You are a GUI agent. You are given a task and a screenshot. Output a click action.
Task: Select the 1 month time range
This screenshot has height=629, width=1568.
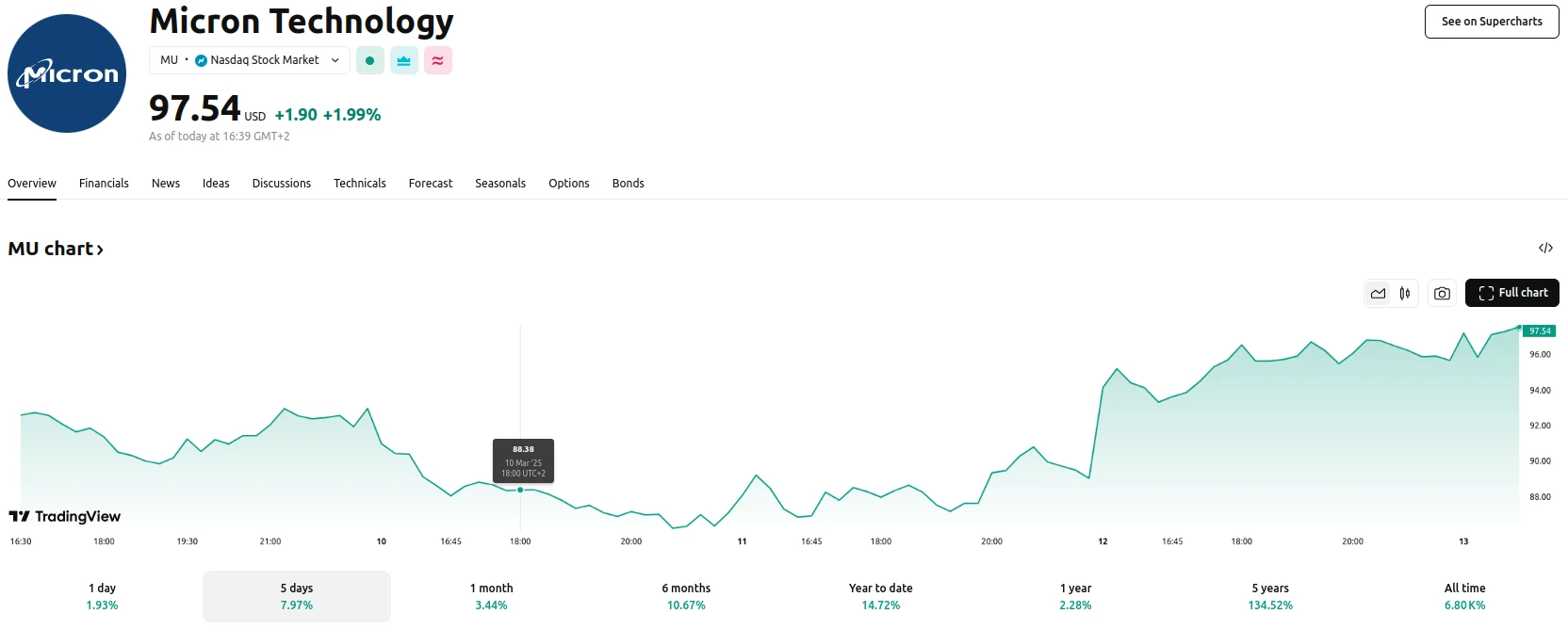[491, 596]
